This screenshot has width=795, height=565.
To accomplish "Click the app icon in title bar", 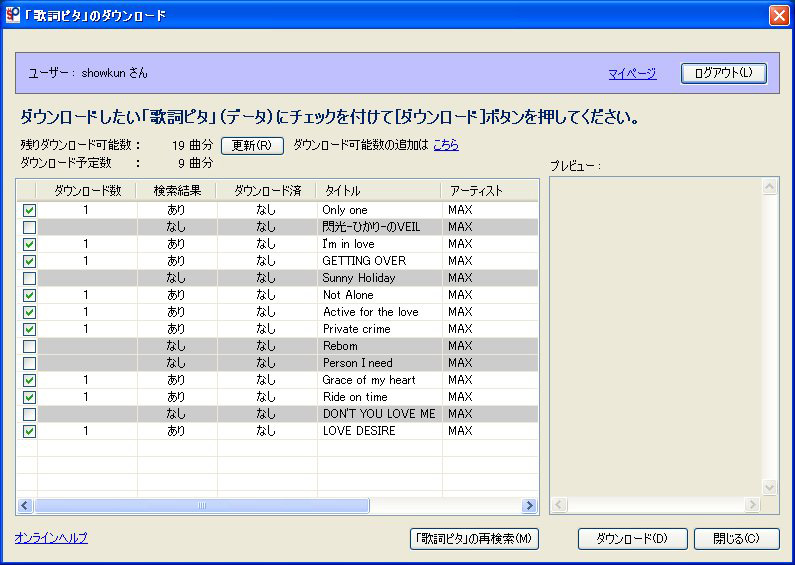I will point(12,15).
